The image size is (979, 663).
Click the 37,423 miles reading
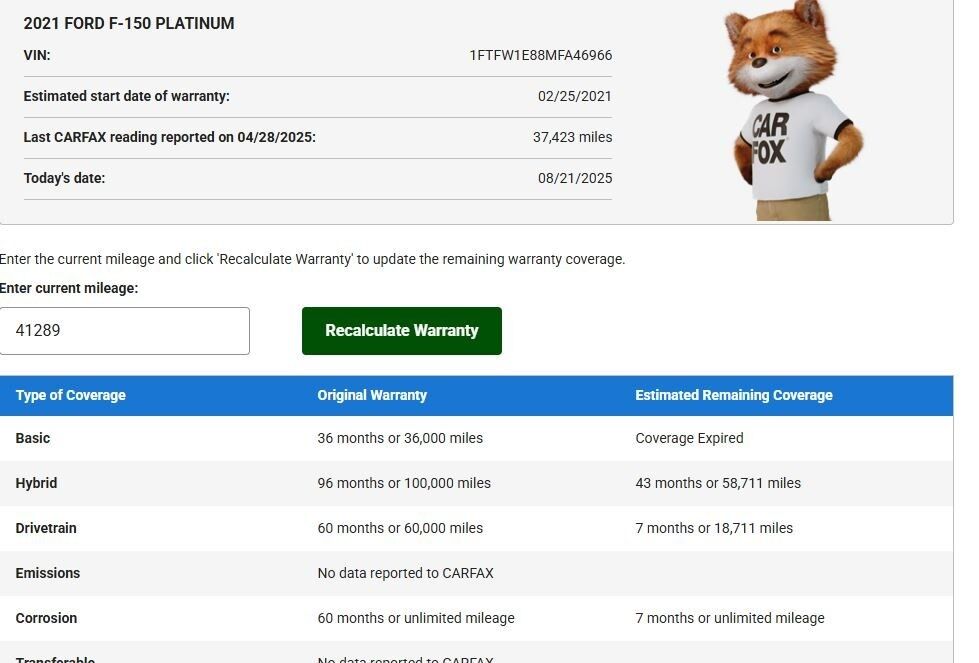(572, 137)
